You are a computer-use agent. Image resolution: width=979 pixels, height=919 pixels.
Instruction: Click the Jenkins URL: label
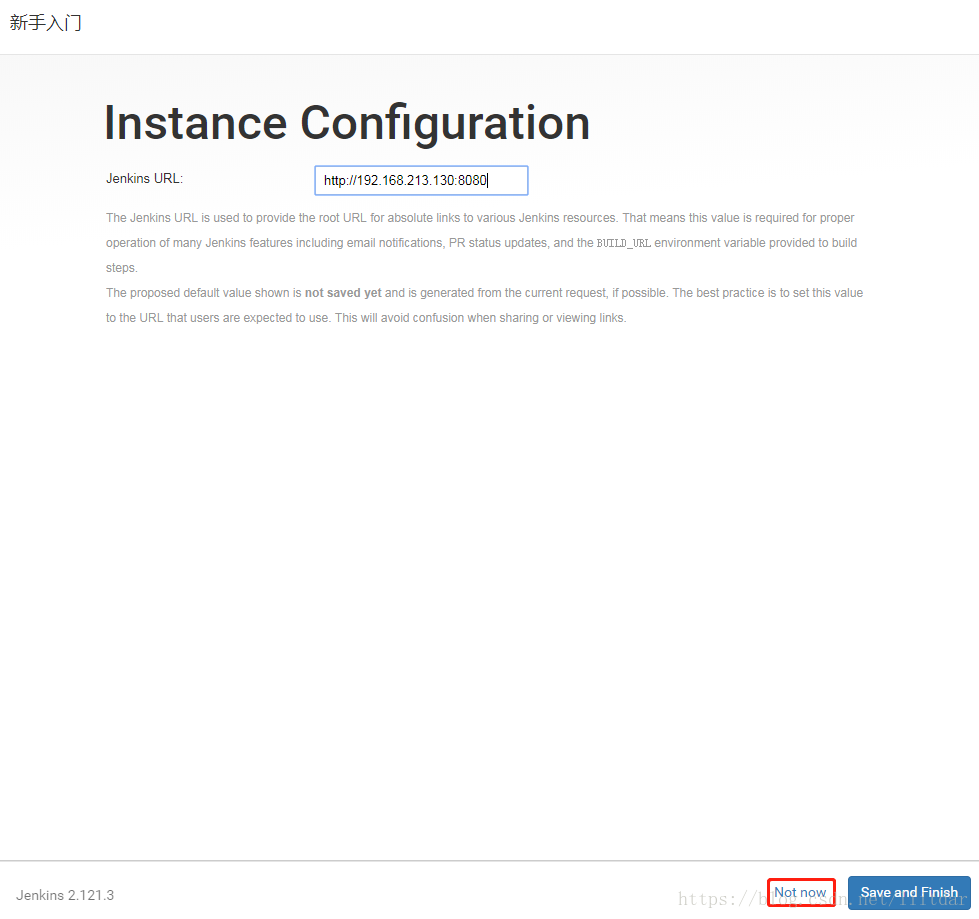(x=144, y=179)
